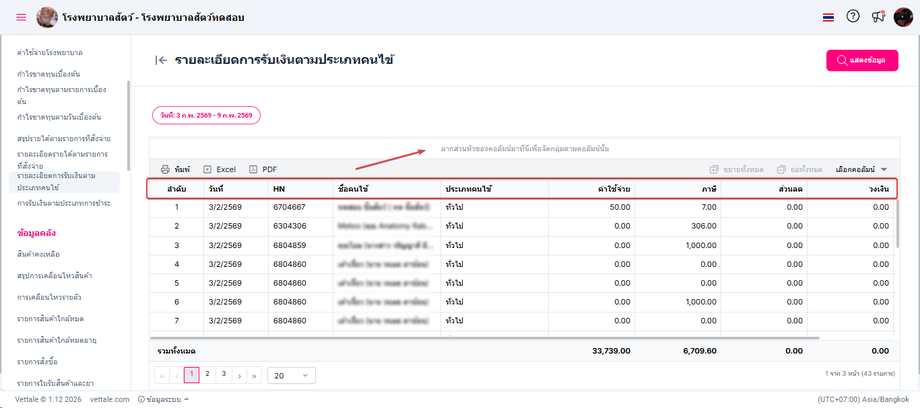
Task: Open sidebar item สรุปรายได้ตามรายการที่สั่งจ่าย
Action: tap(64, 139)
